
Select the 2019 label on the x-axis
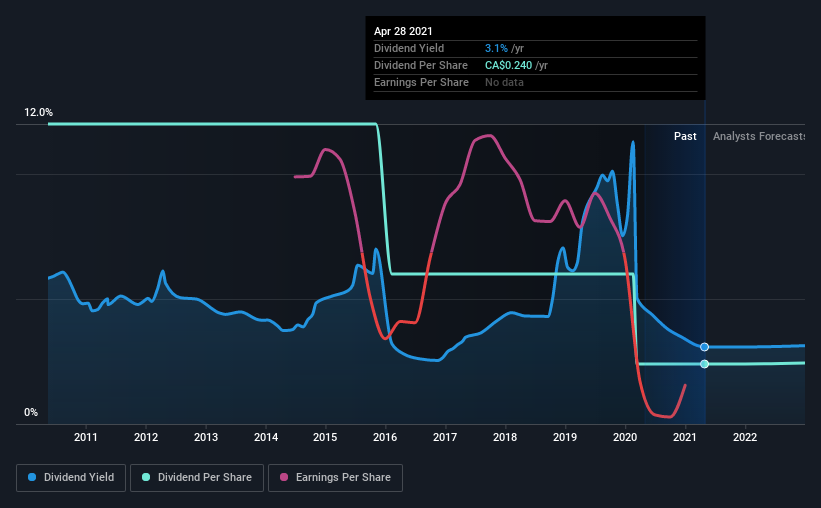pyautogui.click(x=565, y=437)
